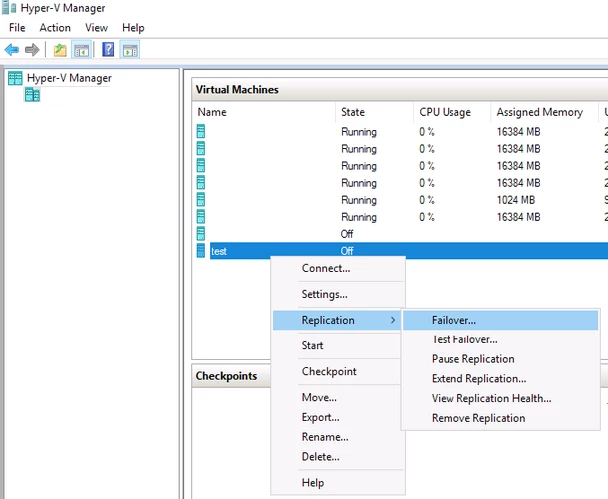Screen dimensions: 608x499
Task: Select Test Failover... in the submenu
Action: (500, 340)
